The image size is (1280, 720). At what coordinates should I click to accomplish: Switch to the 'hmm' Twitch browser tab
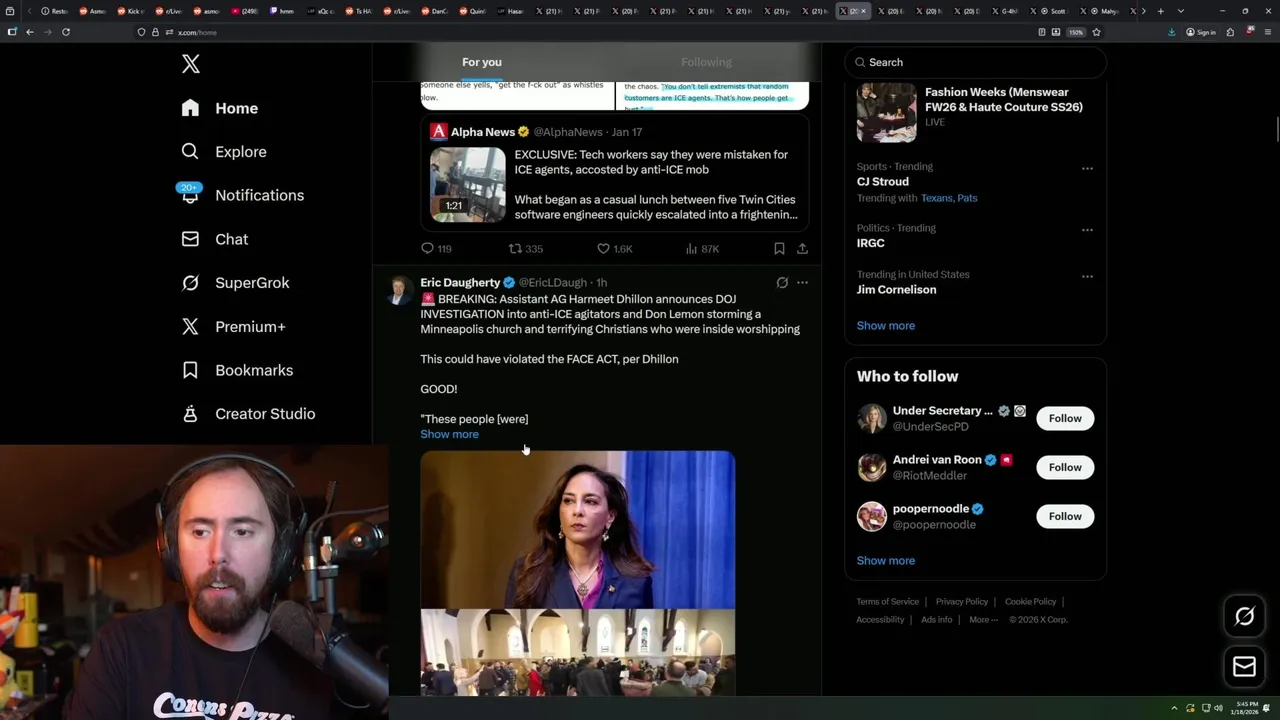click(x=280, y=11)
